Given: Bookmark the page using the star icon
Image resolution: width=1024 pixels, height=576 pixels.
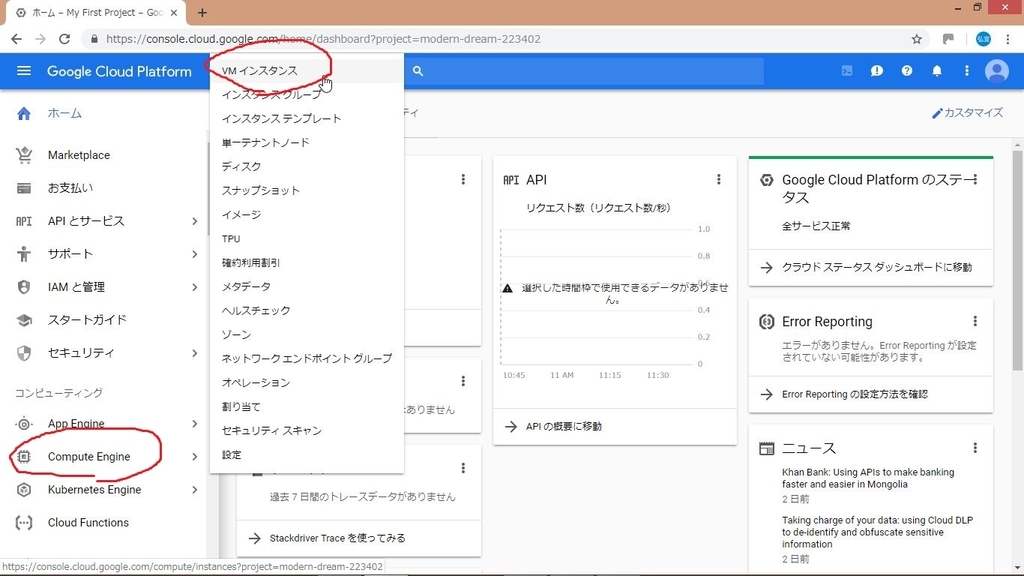Looking at the screenshot, I should coord(916,37).
